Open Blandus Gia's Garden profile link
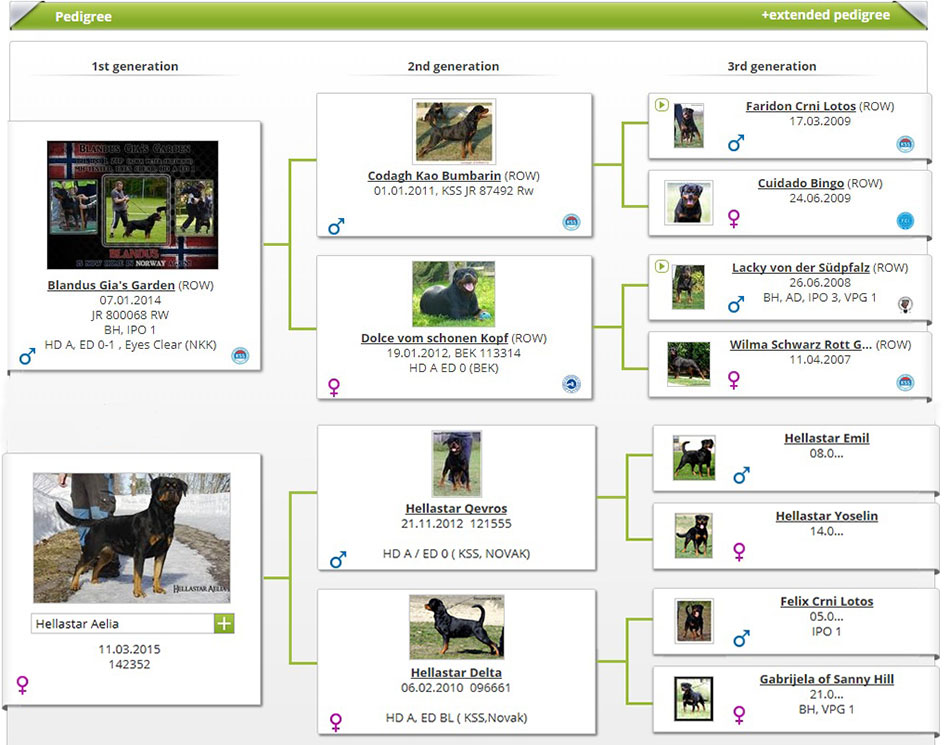 pyautogui.click(x=111, y=285)
